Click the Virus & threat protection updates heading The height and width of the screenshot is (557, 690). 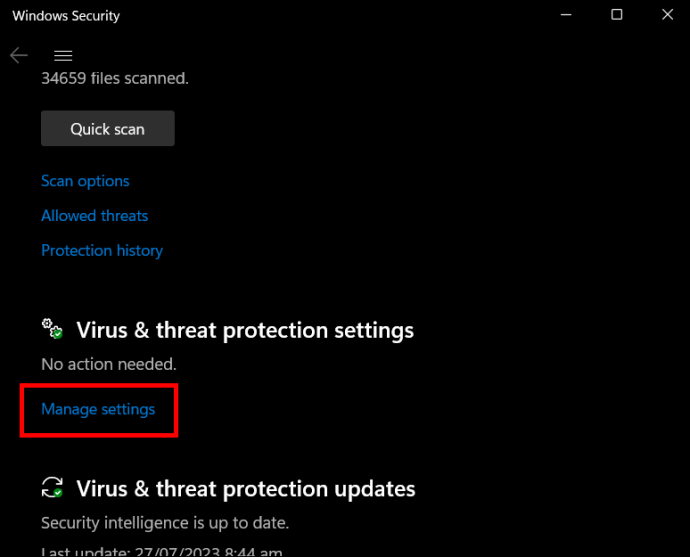[x=246, y=489]
